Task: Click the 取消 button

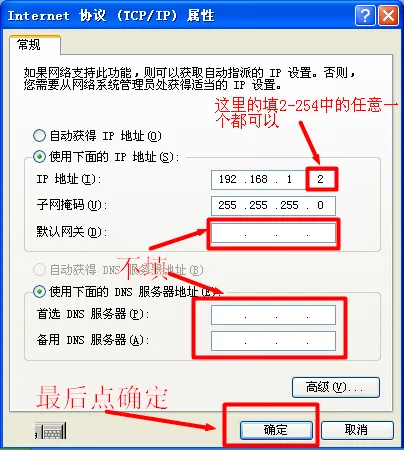Action: tap(357, 430)
